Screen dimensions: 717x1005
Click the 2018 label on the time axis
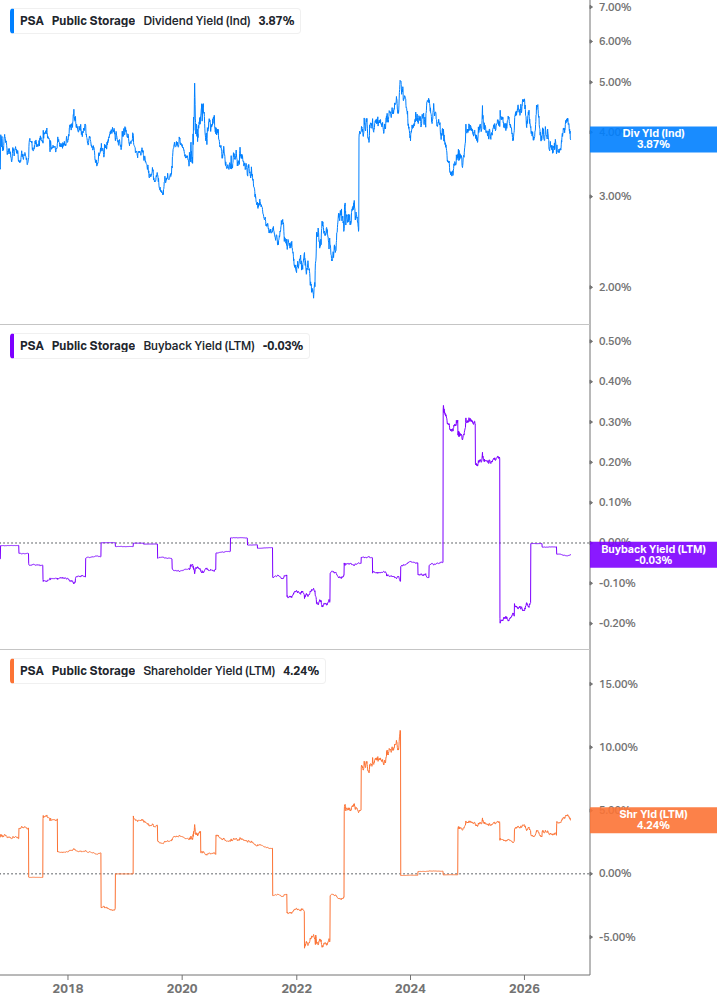point(68,989)
